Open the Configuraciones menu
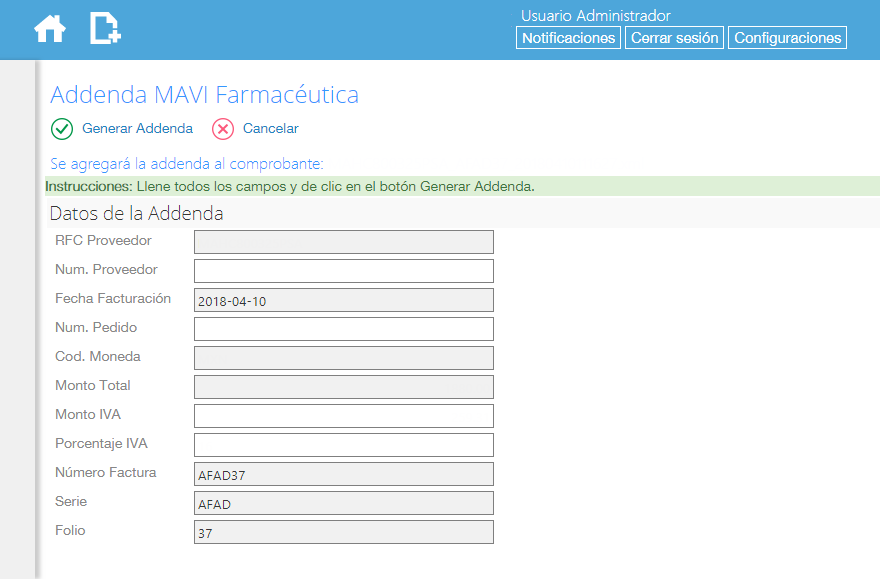This screenshot has width=880, height=579. tap(787, 38)
